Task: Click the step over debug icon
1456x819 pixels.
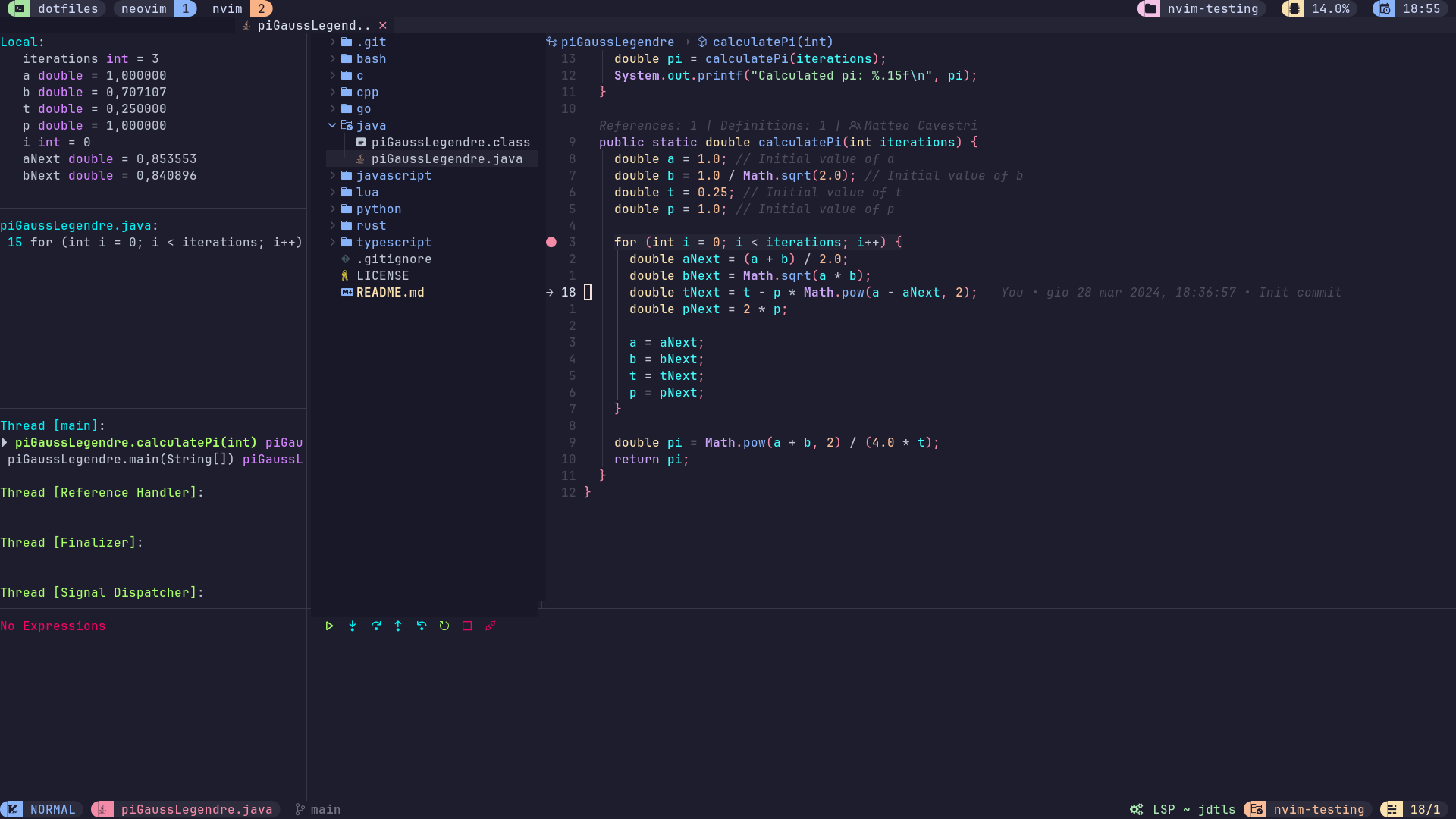Action: pyautogui.click(x=376, y=626)
